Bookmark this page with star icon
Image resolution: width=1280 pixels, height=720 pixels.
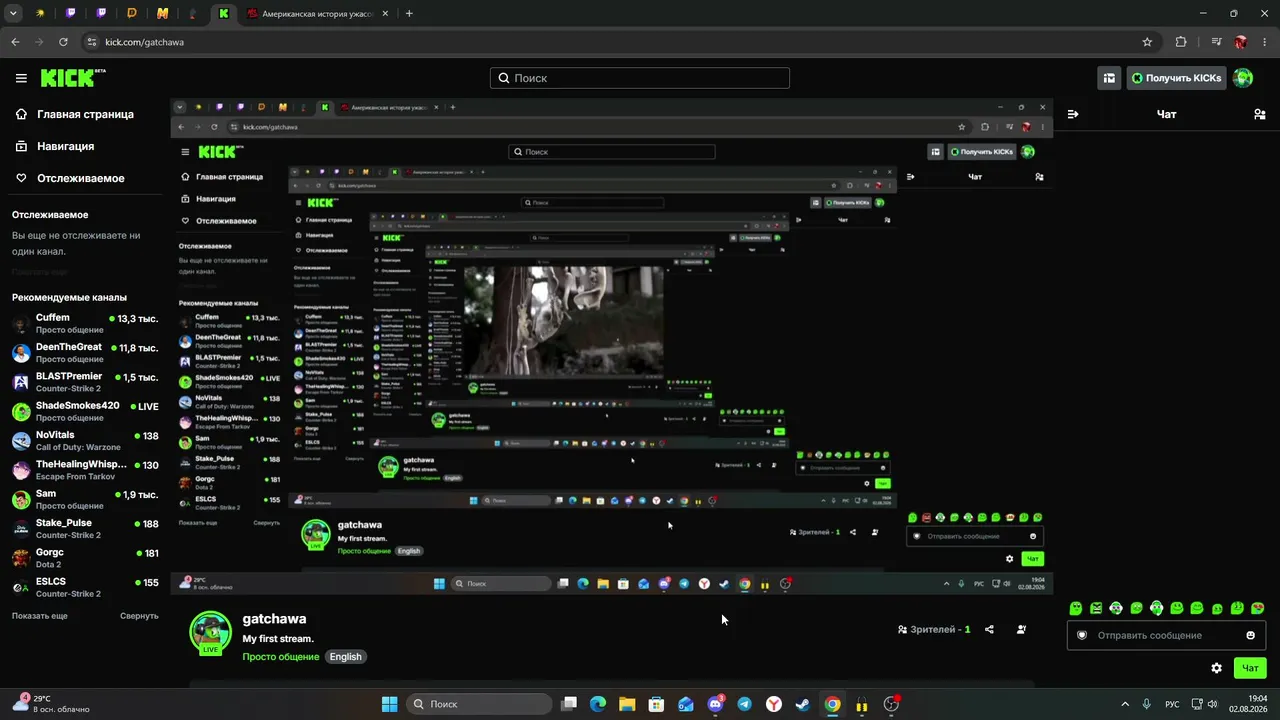click(1147, 42)
